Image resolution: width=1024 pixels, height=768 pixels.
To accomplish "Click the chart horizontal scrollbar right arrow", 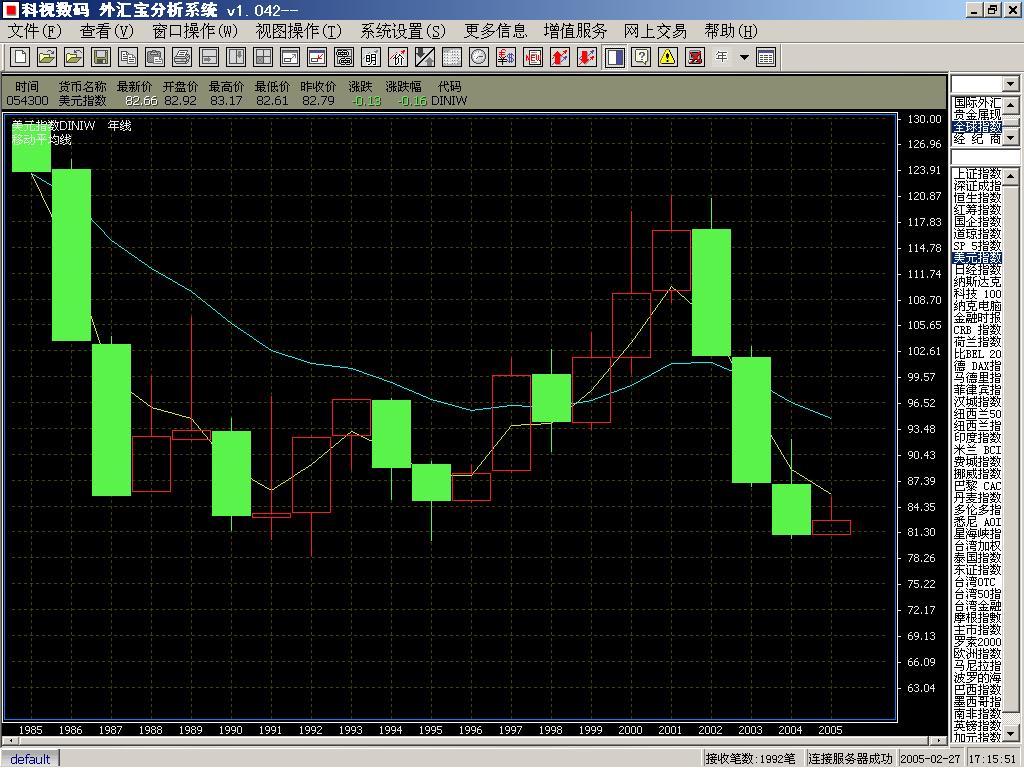I will pyautogui.click(x=939, y=741).
